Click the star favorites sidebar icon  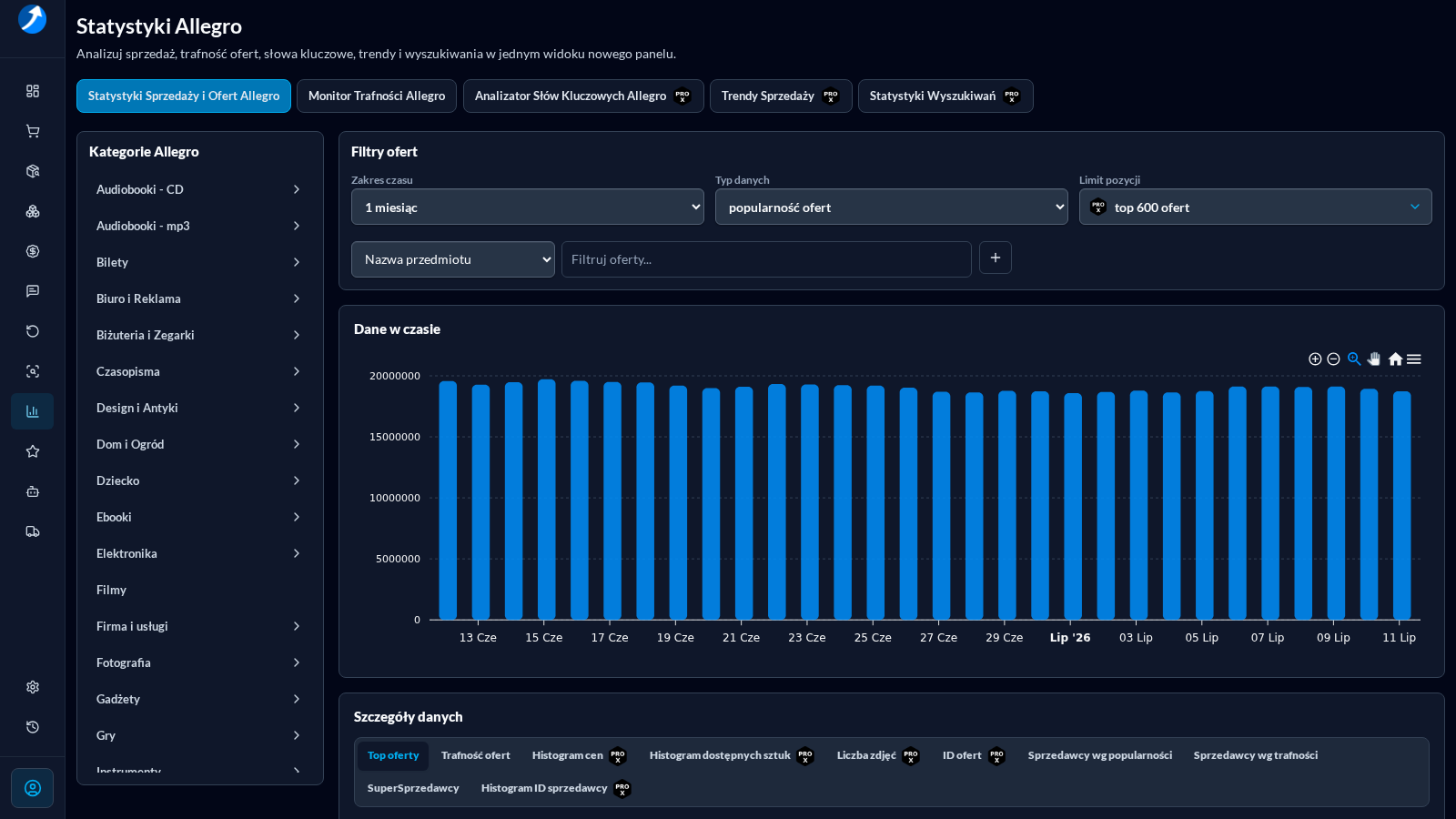33,451
